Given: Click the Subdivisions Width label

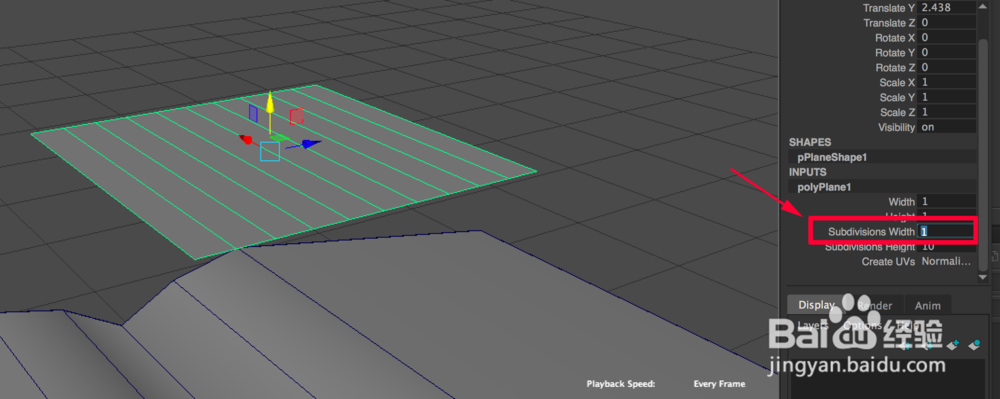Looking at the screenshot, I should 871,232.
